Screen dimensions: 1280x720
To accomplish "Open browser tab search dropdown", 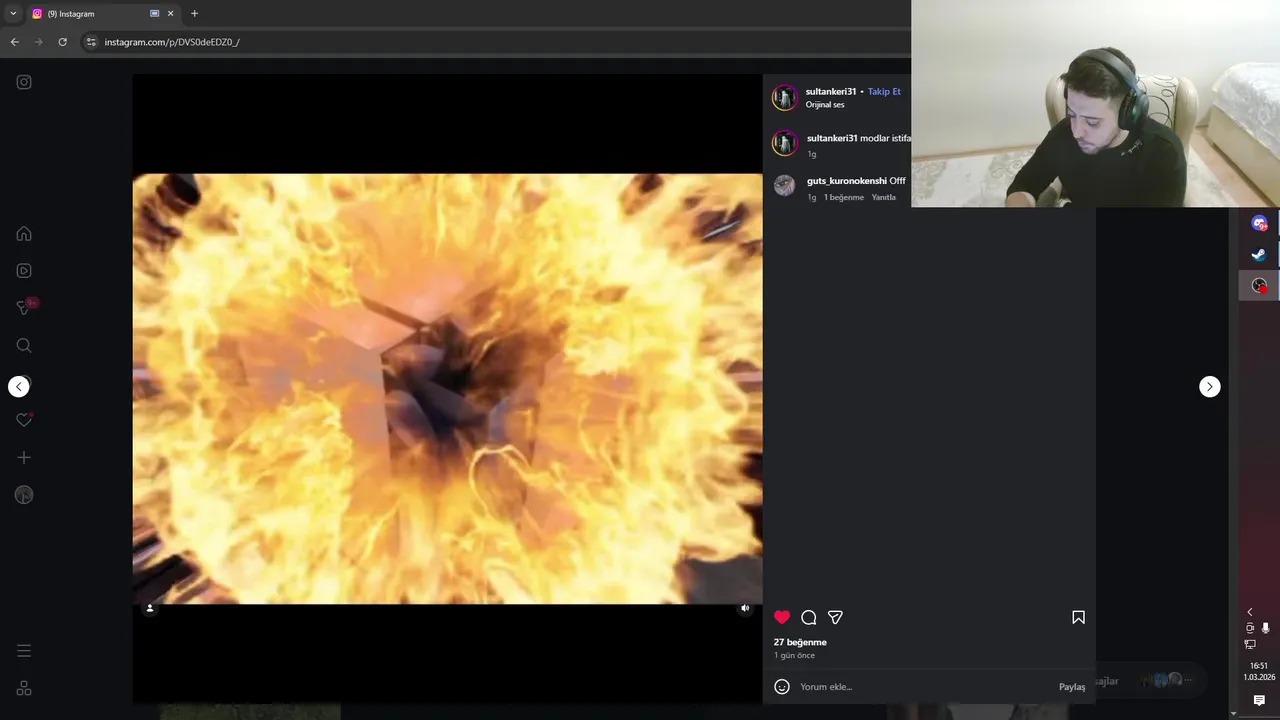I will point(13,14).
